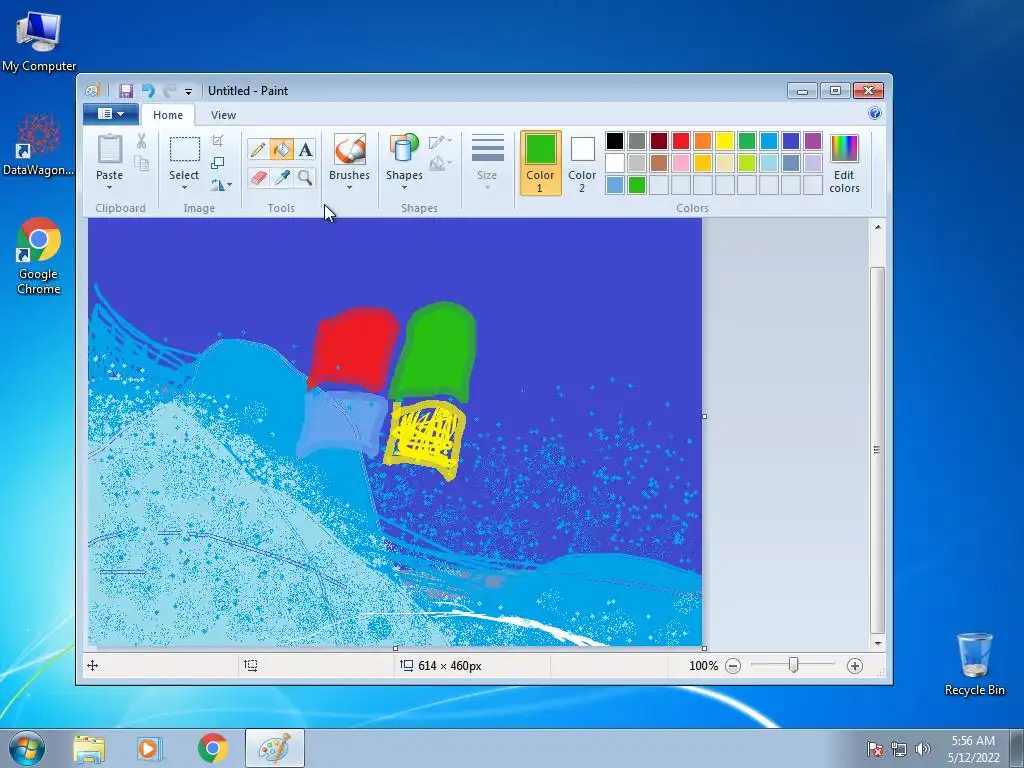Choose the custom green swatch in bottom row
The image size is (1024, 768).
coord(637,185)
